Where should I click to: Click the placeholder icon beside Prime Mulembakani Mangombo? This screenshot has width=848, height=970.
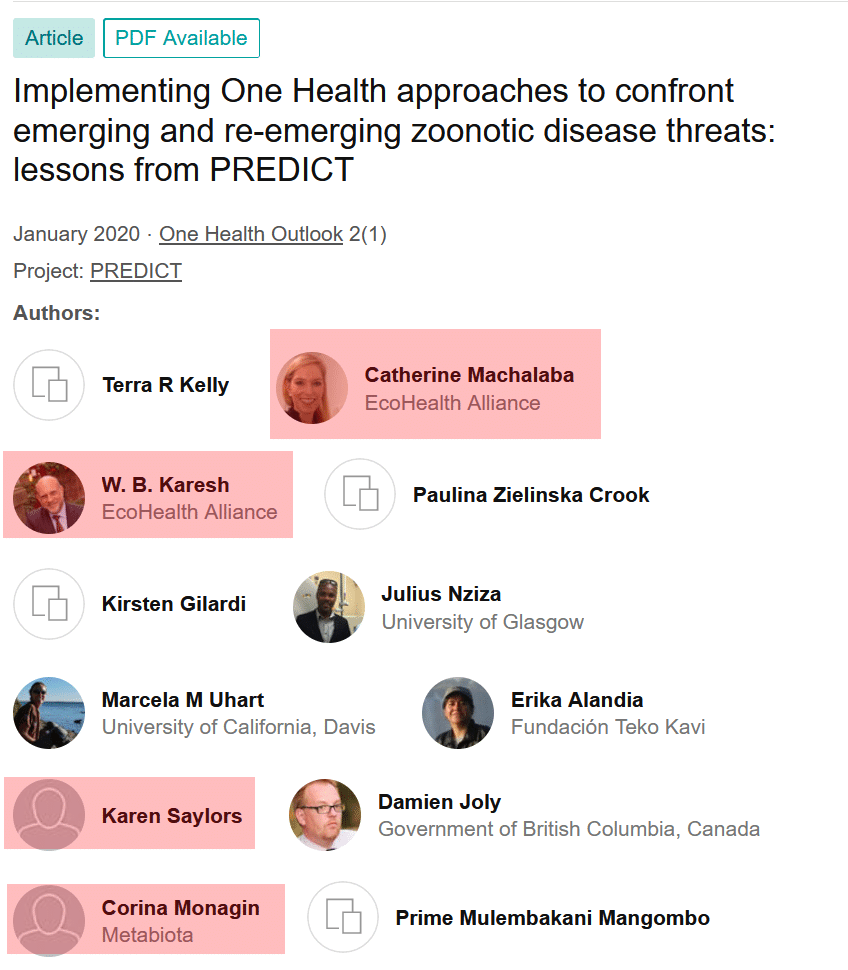(343, 917)
